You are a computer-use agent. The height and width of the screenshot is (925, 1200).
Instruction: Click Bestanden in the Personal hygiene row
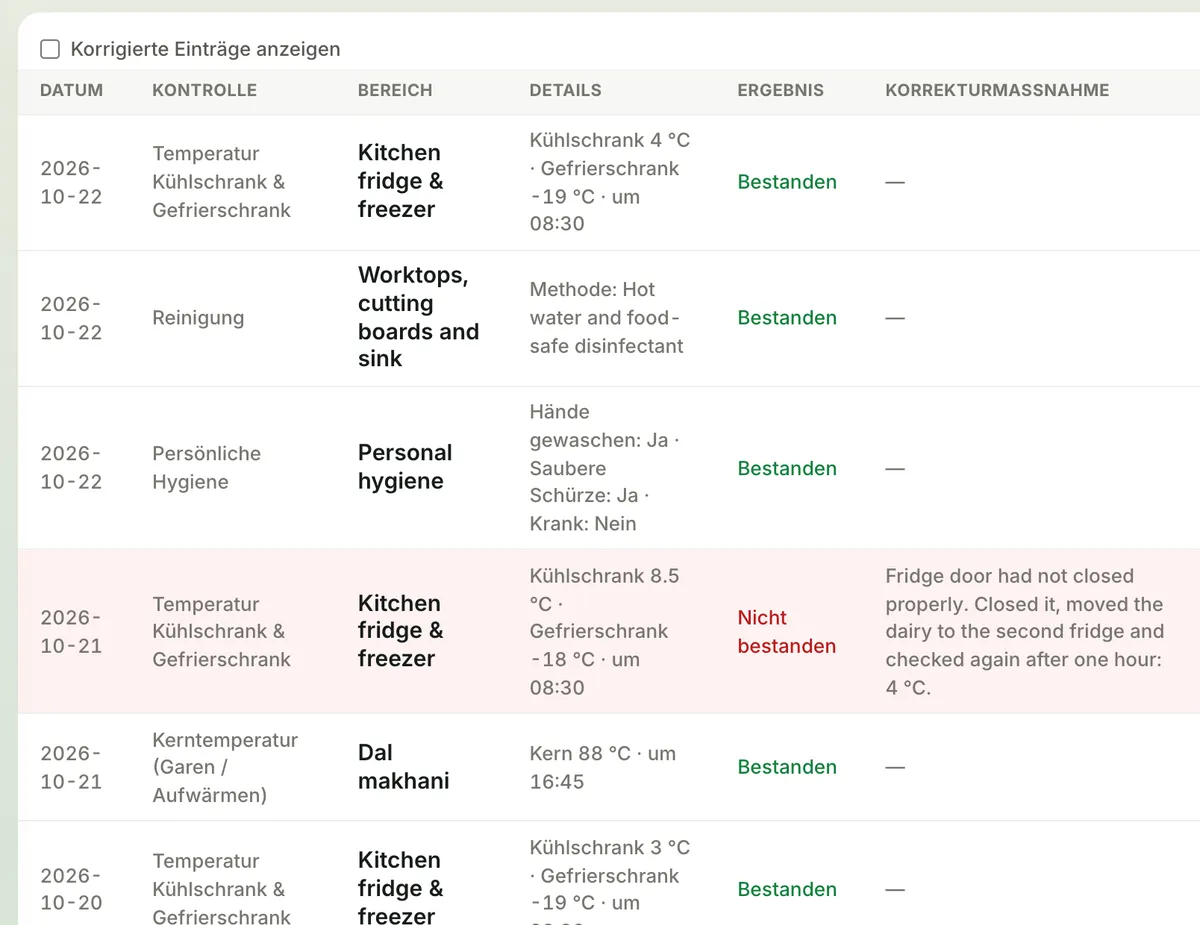[787, 468]
